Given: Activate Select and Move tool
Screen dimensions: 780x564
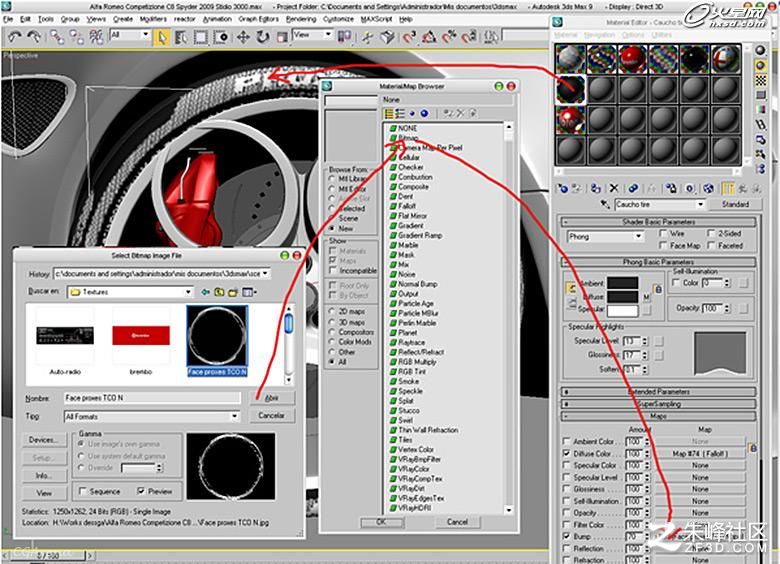Looking at the screenshot, I should pos(243,37).
